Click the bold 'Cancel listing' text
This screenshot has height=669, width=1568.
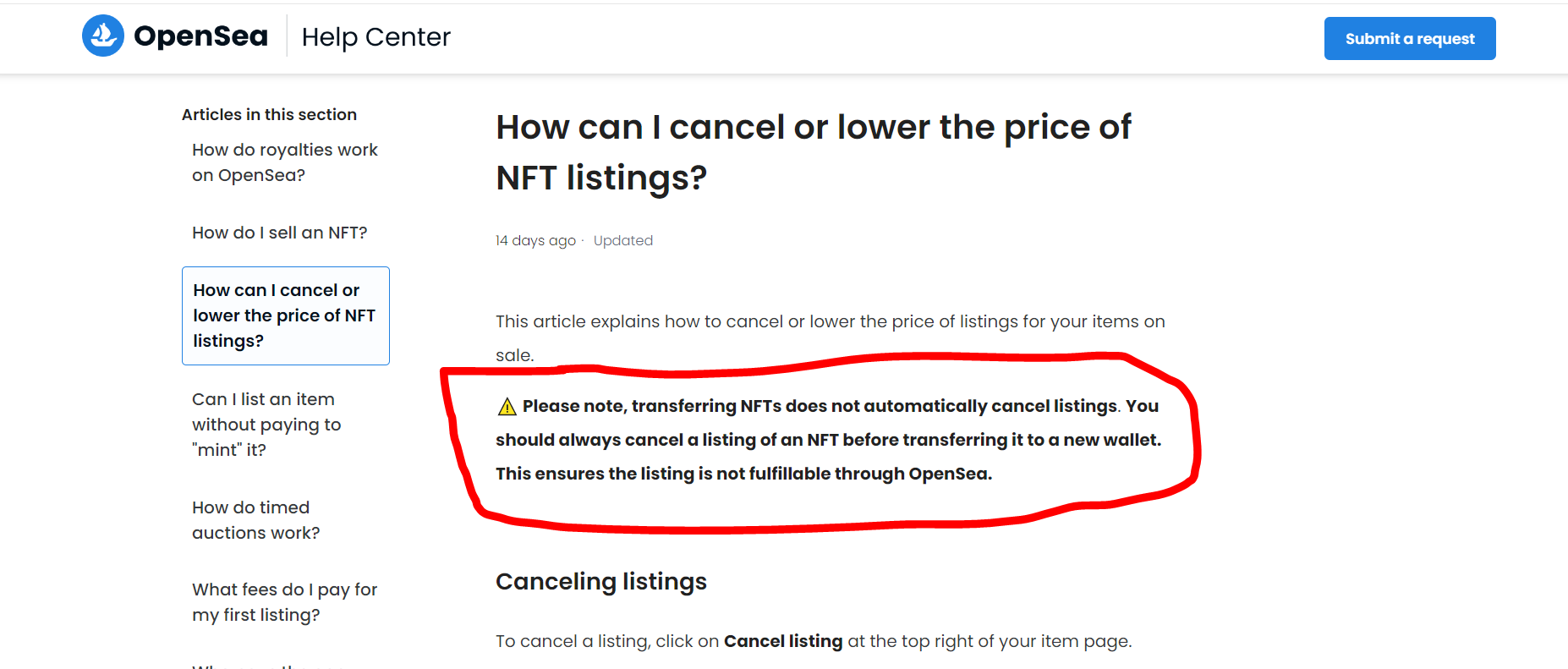click(x=783, y=641)
